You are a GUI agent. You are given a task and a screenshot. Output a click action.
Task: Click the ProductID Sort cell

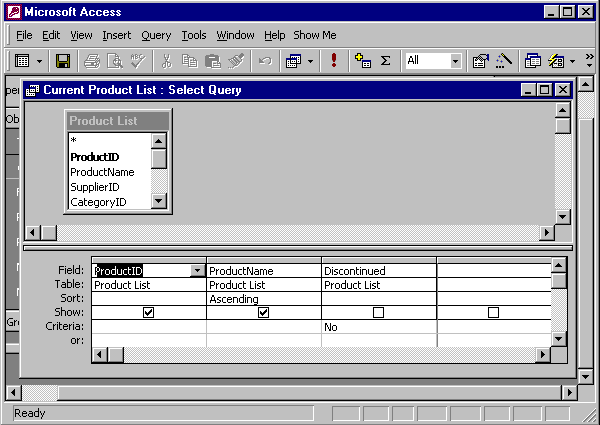[x=149, y=299]
